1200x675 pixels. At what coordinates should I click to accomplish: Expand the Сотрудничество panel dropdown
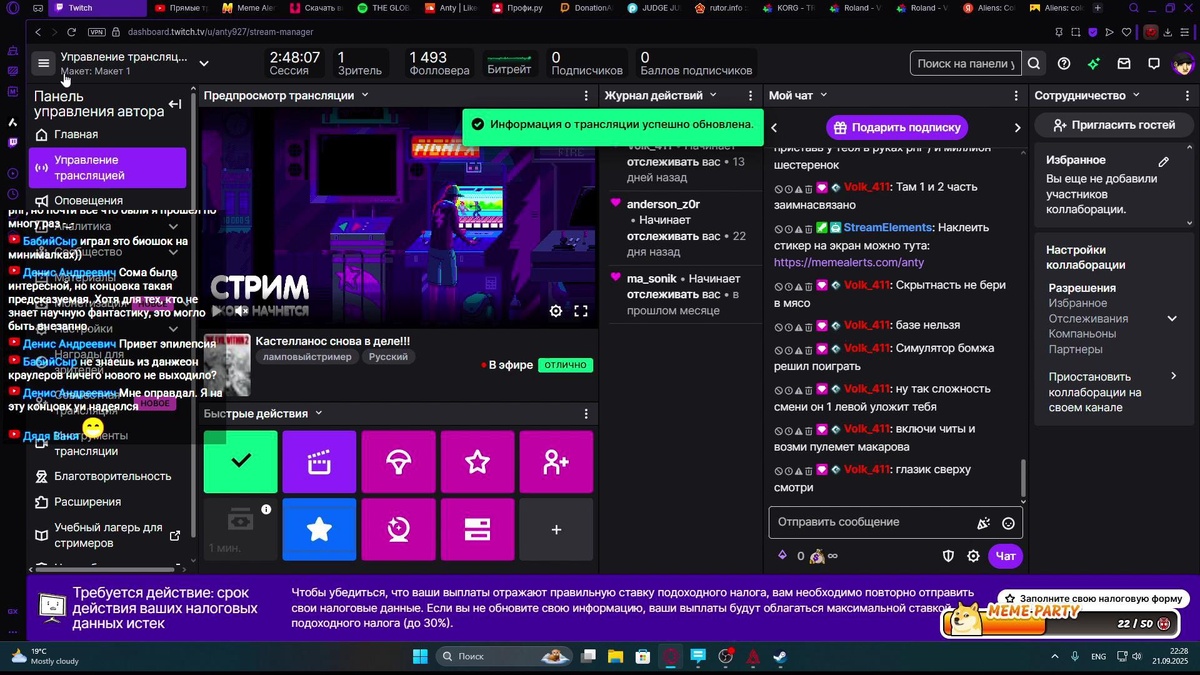pos(1136,95)
